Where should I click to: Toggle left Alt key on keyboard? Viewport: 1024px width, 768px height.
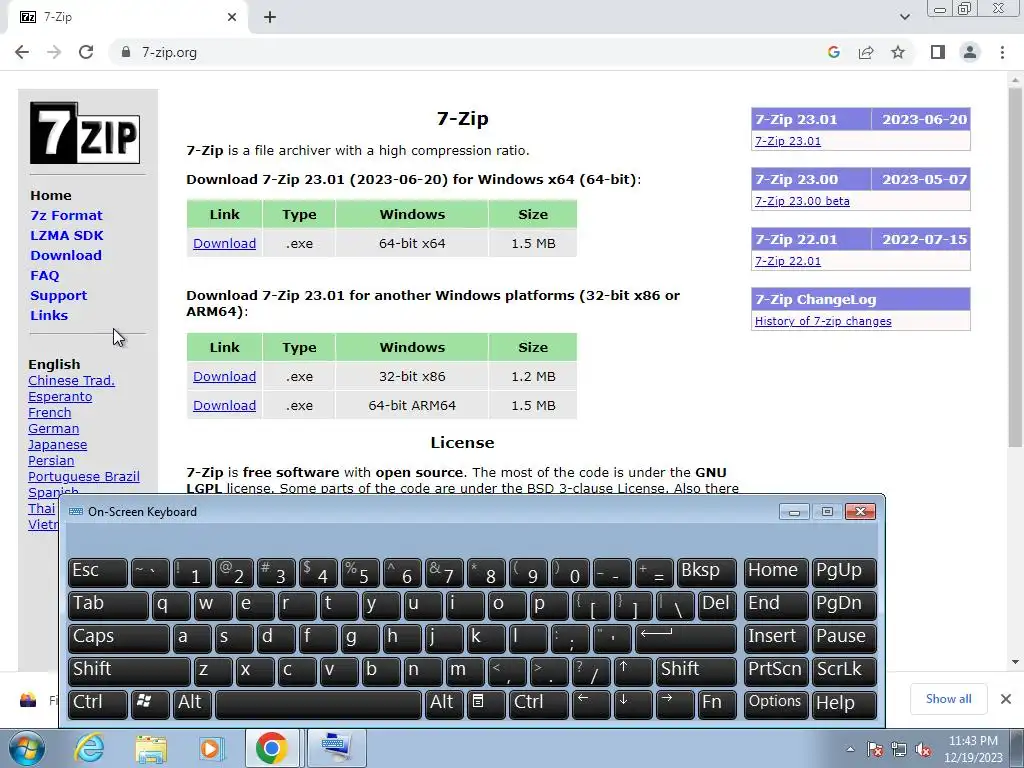coord(193,704)
